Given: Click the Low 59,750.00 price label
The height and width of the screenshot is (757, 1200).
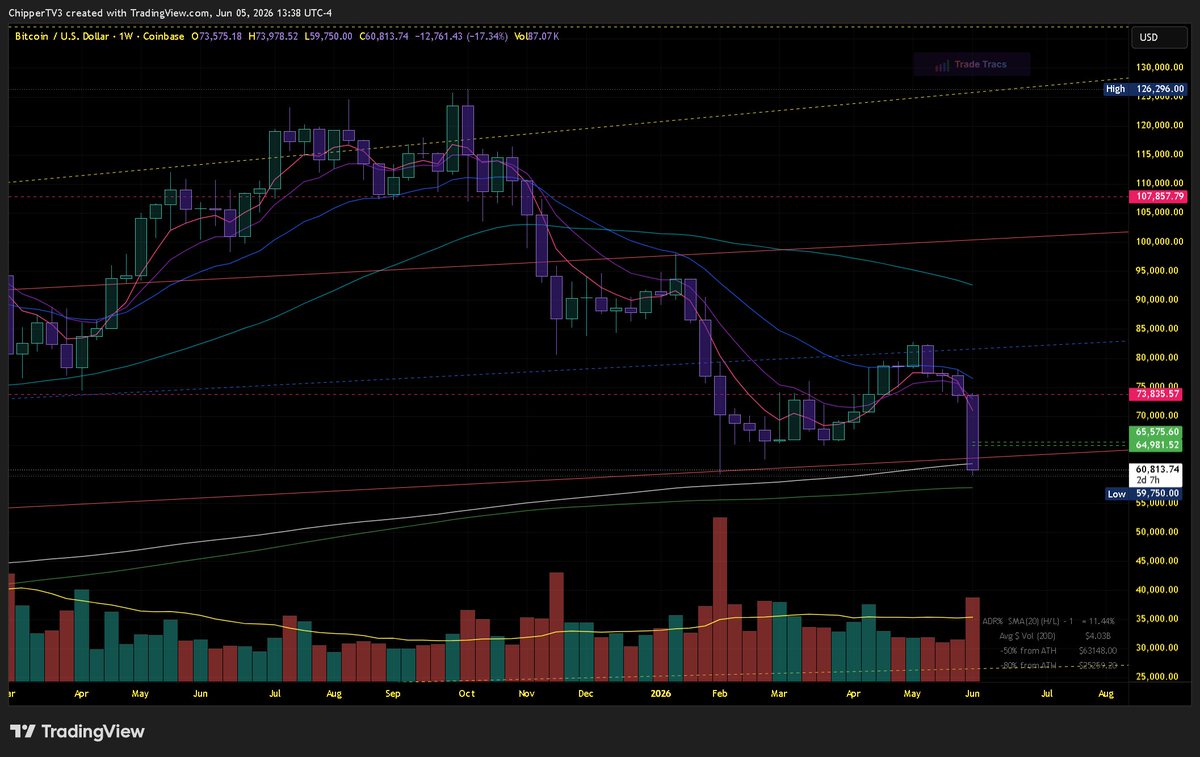Looking at the screenshot, I should pos(1144,494).
